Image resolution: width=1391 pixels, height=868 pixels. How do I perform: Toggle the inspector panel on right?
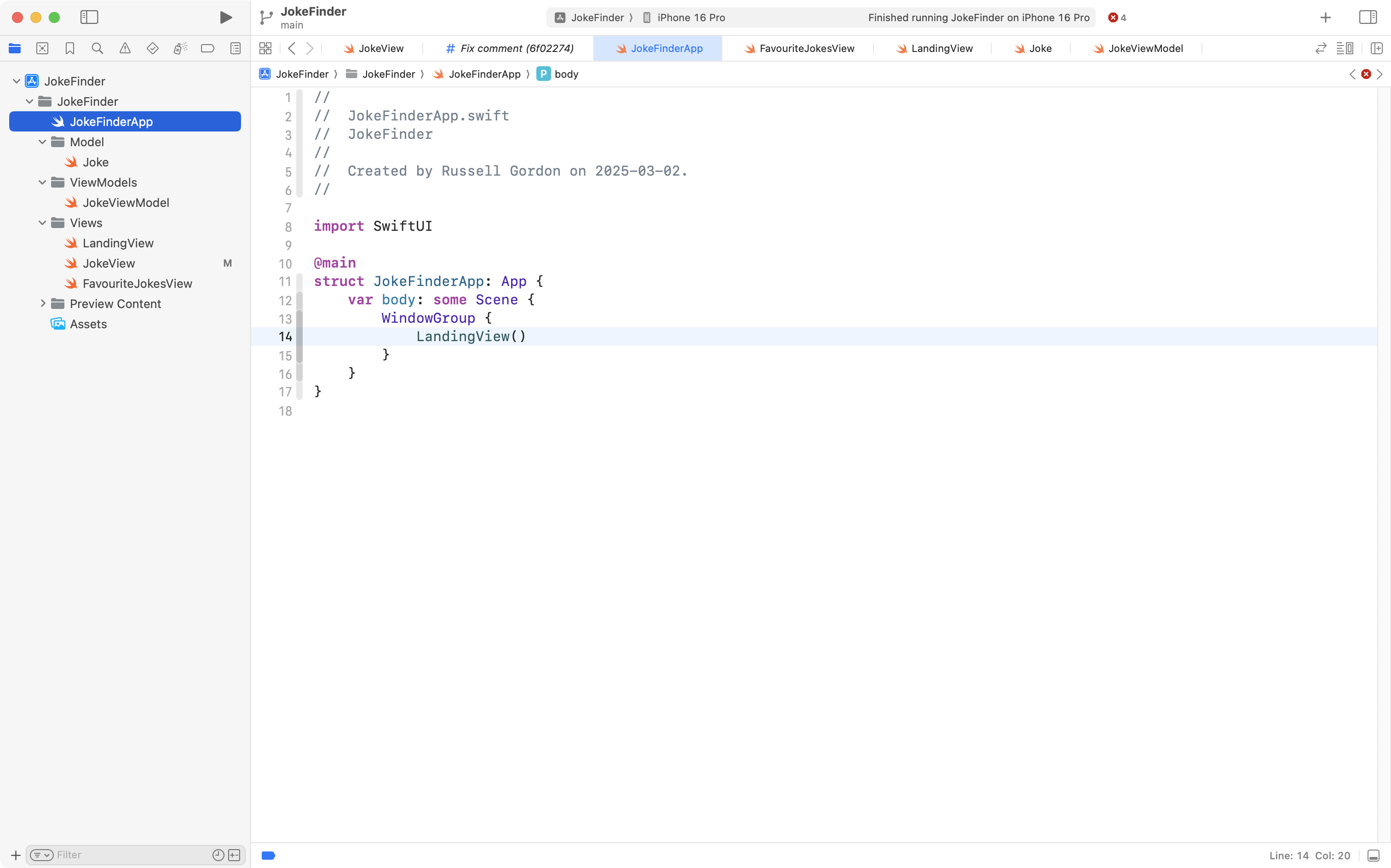point(1368,17)
